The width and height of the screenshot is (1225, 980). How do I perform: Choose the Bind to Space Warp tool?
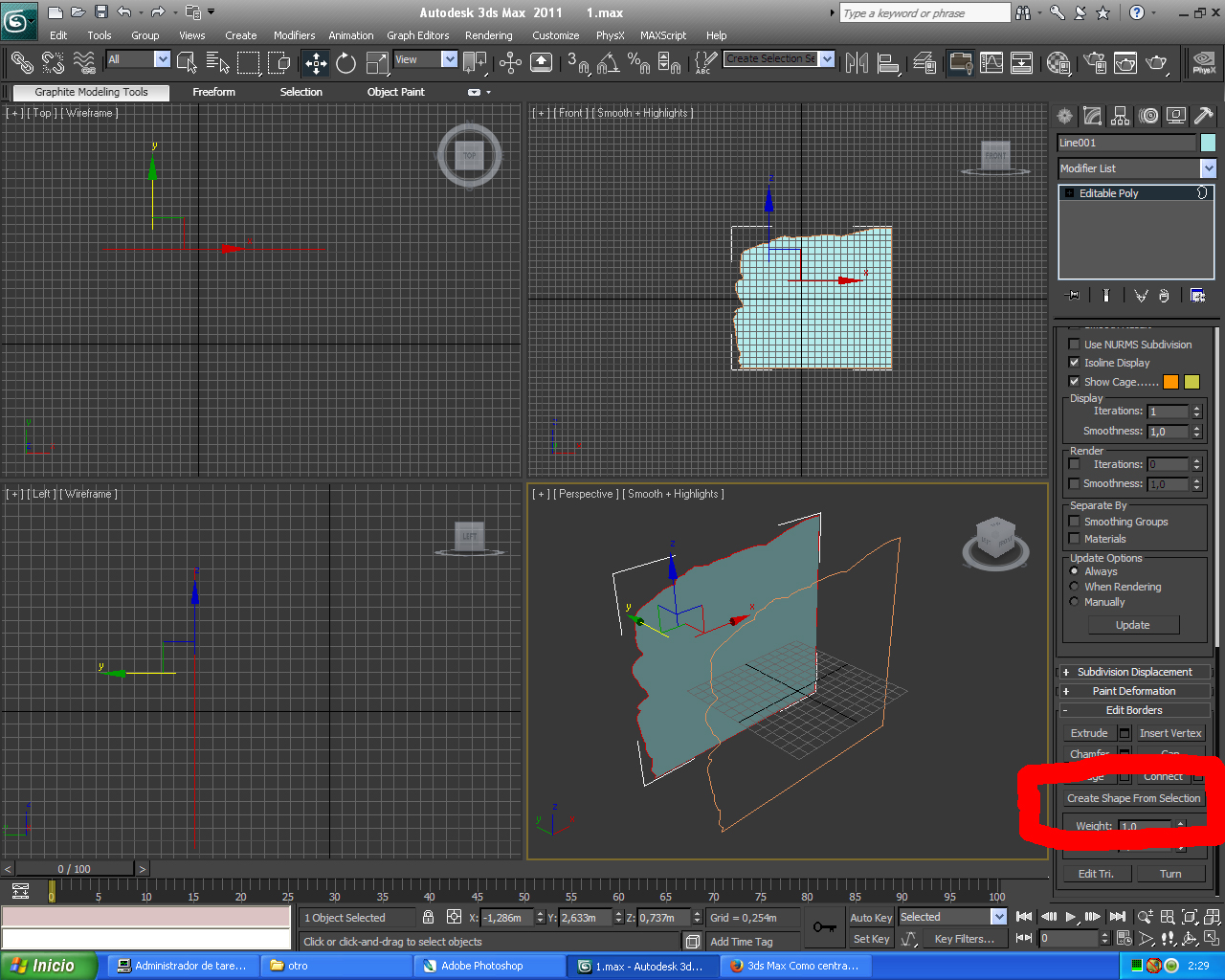pos(84,63)
